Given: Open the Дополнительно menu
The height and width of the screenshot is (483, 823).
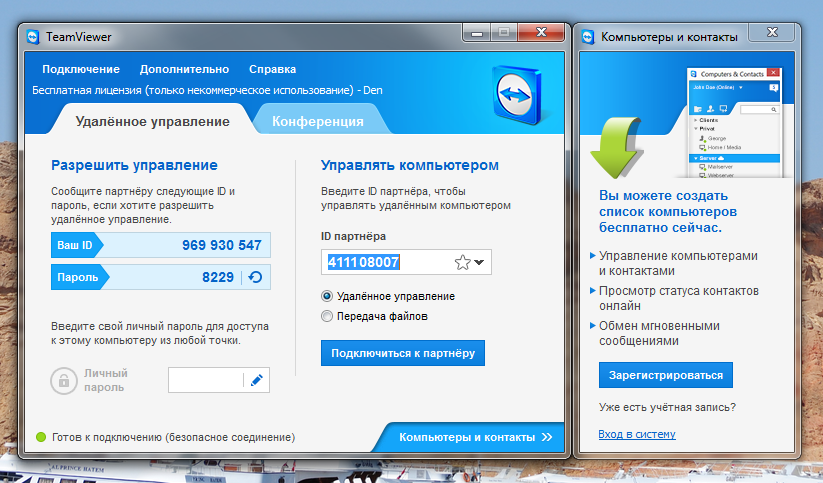Looking at the screenshot, I should click(x=184, y=69).
